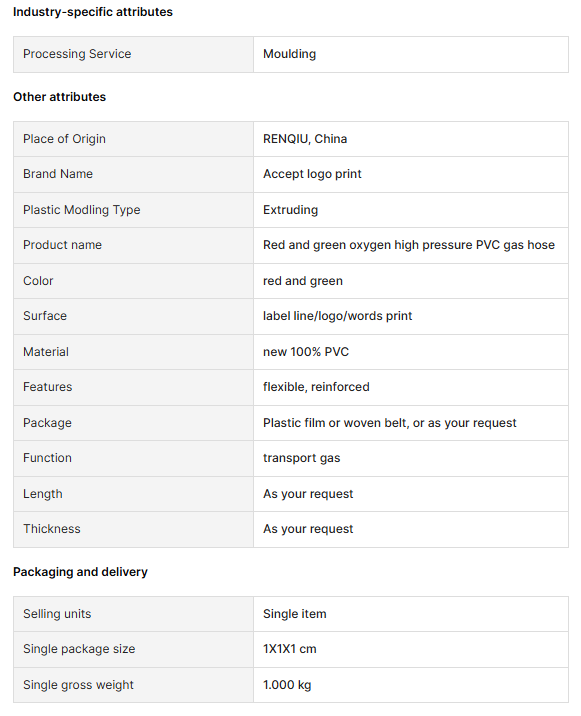The height and width of the screenshot is (716, 581).
Task: Click the Moulding value cell
Action: click(x=411, y=54)
